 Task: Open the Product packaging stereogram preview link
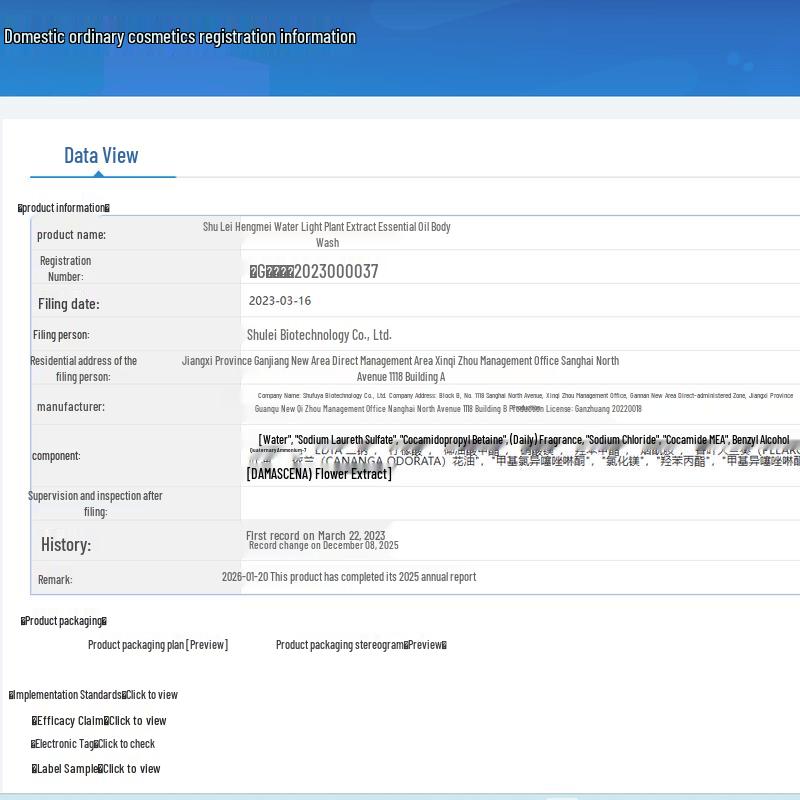pos(361,645)
